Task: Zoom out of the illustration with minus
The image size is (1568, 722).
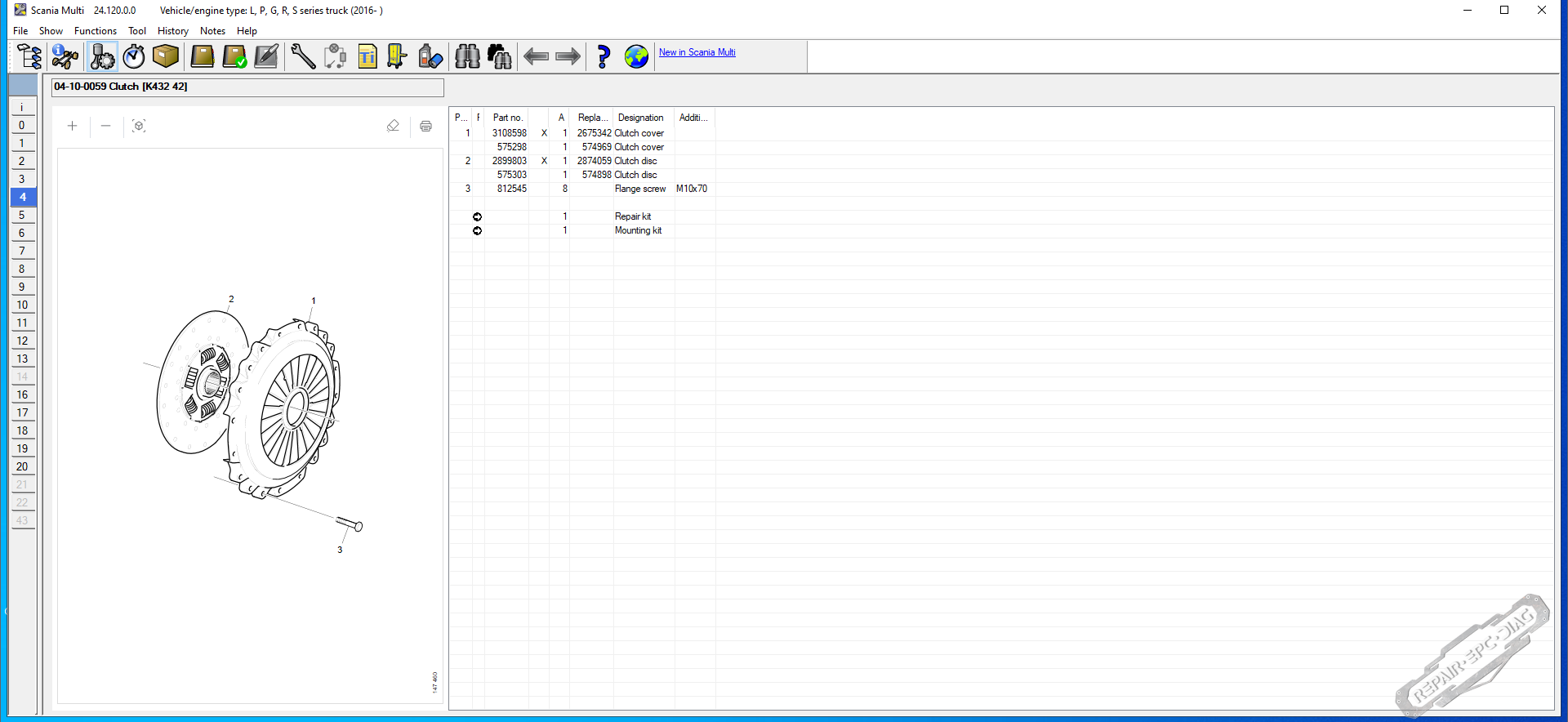Action: 105,126
